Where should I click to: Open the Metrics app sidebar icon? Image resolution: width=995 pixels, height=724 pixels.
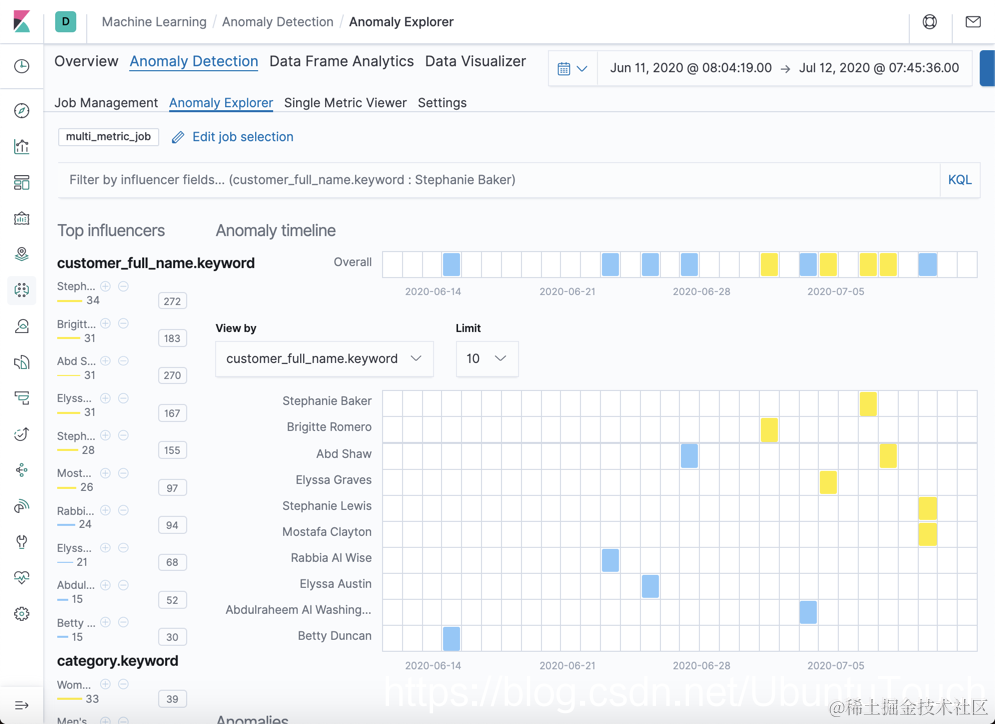pos(22,326)
